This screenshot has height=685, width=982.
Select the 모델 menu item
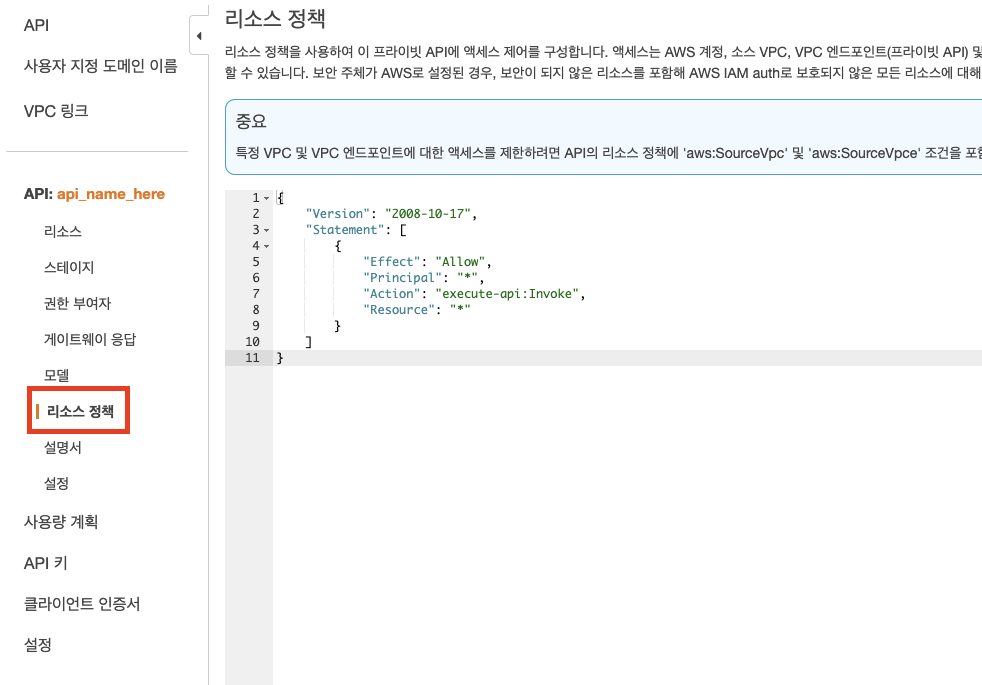[x=56, y=375]
